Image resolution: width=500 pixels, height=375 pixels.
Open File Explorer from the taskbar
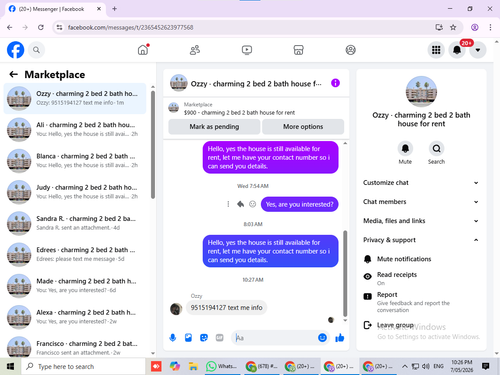pos(193,366)
